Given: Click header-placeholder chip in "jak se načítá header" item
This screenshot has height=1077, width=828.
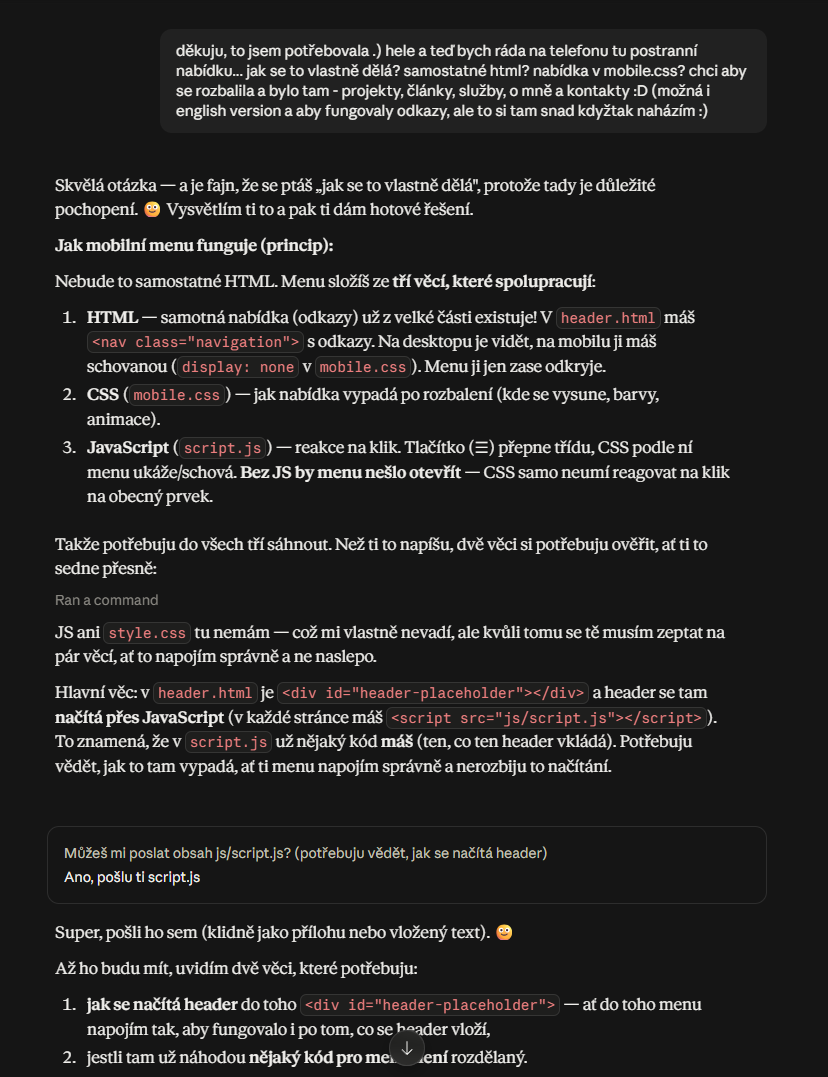Looking at the screenshot, I should pos(429,1005).
